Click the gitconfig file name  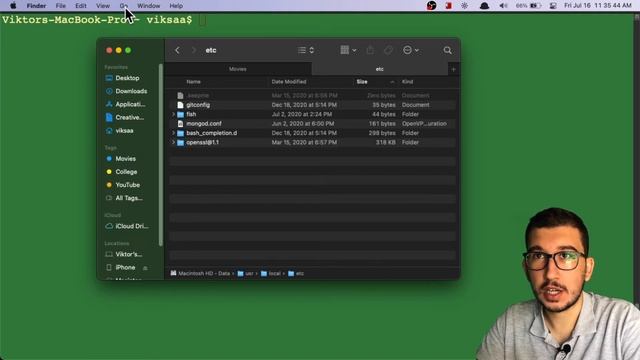pos(198,105)
